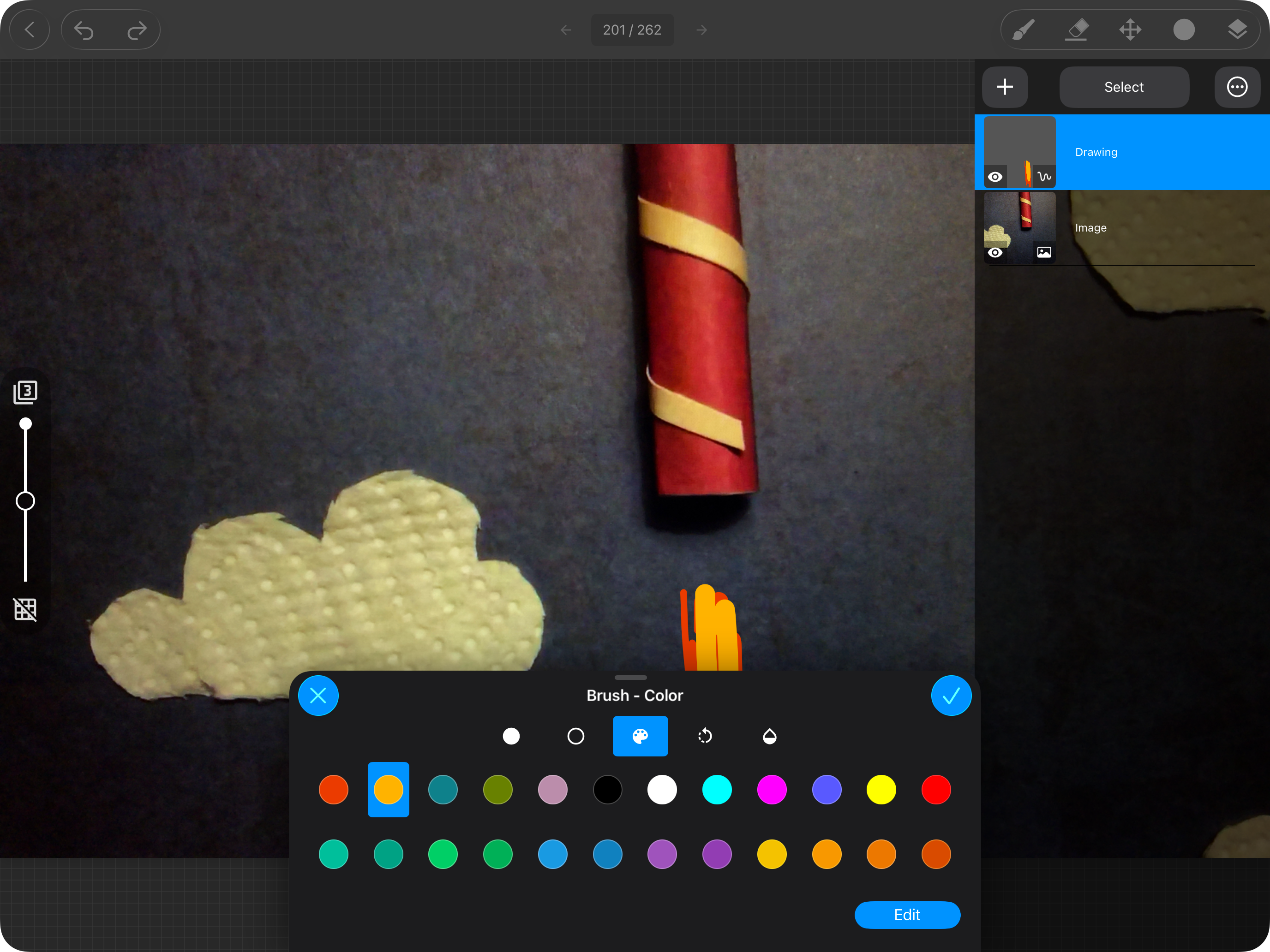Select the Image layer

tap(1122, 228)
